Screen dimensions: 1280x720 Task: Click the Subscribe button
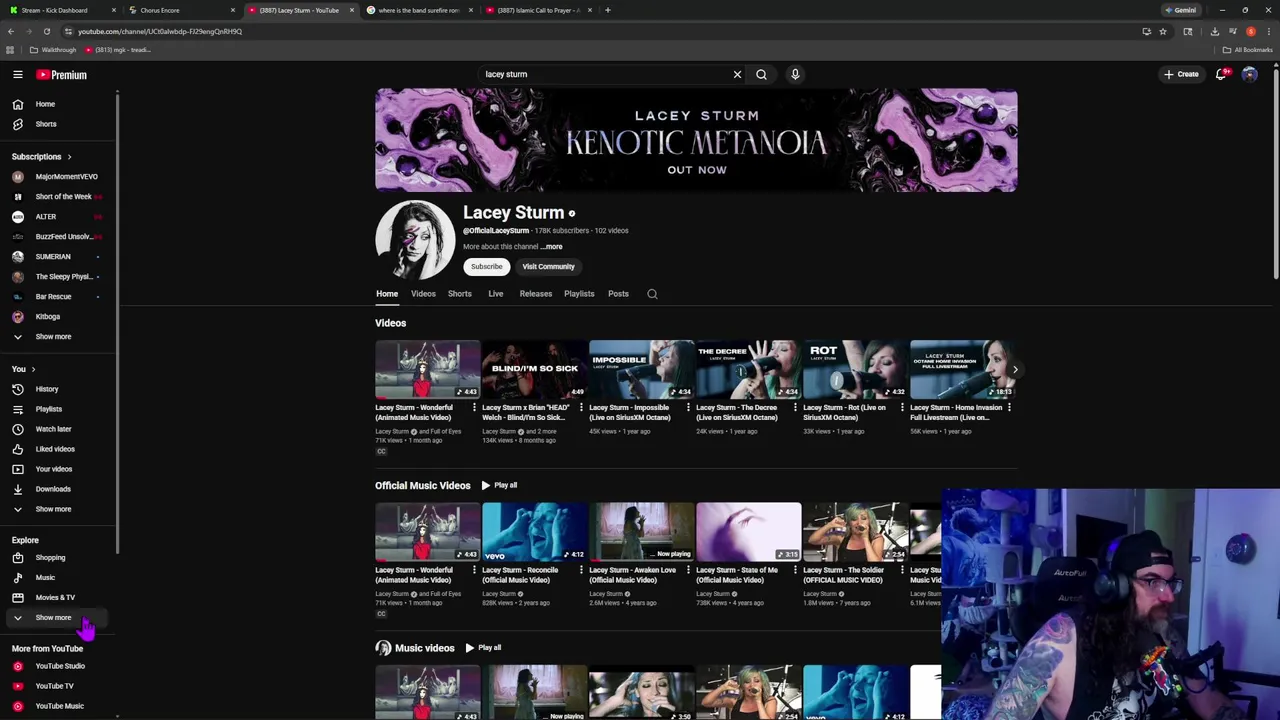[x=487, y=267]
